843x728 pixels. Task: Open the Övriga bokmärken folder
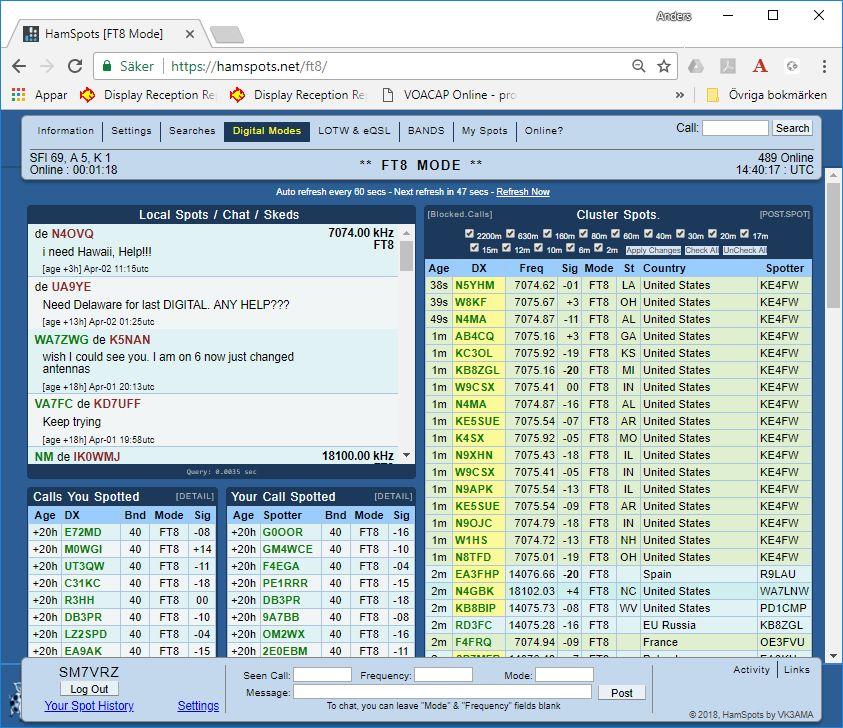click(766, 95)
